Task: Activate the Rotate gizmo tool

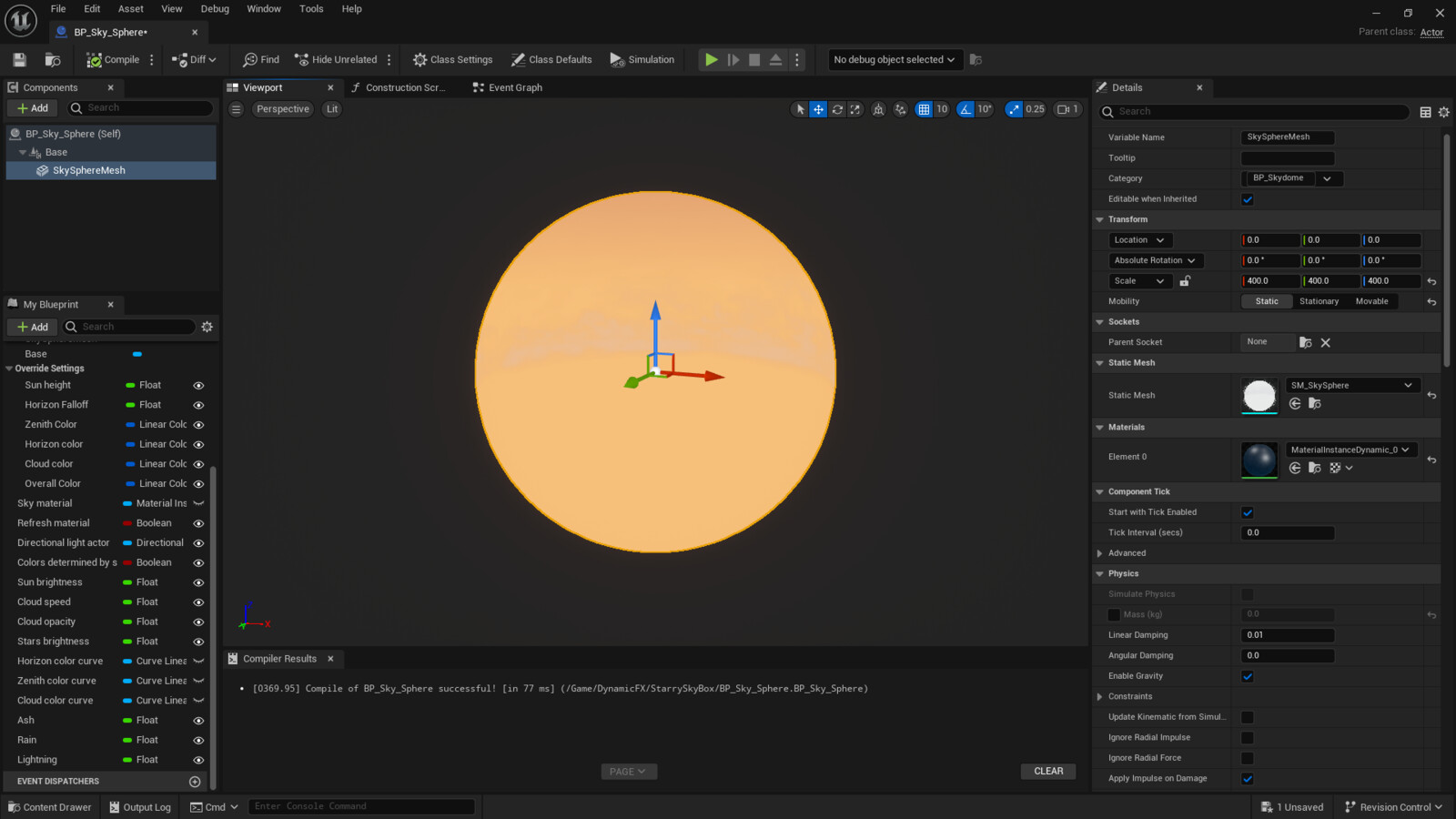Action: [837, 109]
